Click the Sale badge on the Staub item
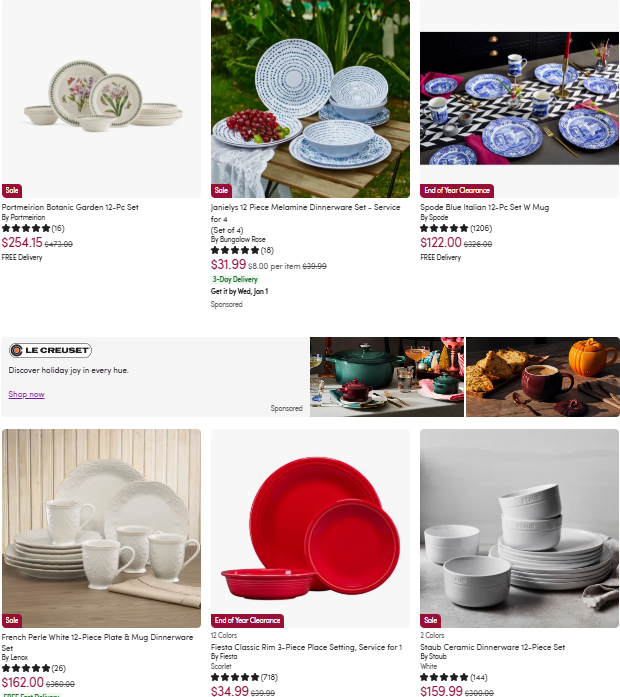This screenshot has width=620, height=697. (430, 620)
